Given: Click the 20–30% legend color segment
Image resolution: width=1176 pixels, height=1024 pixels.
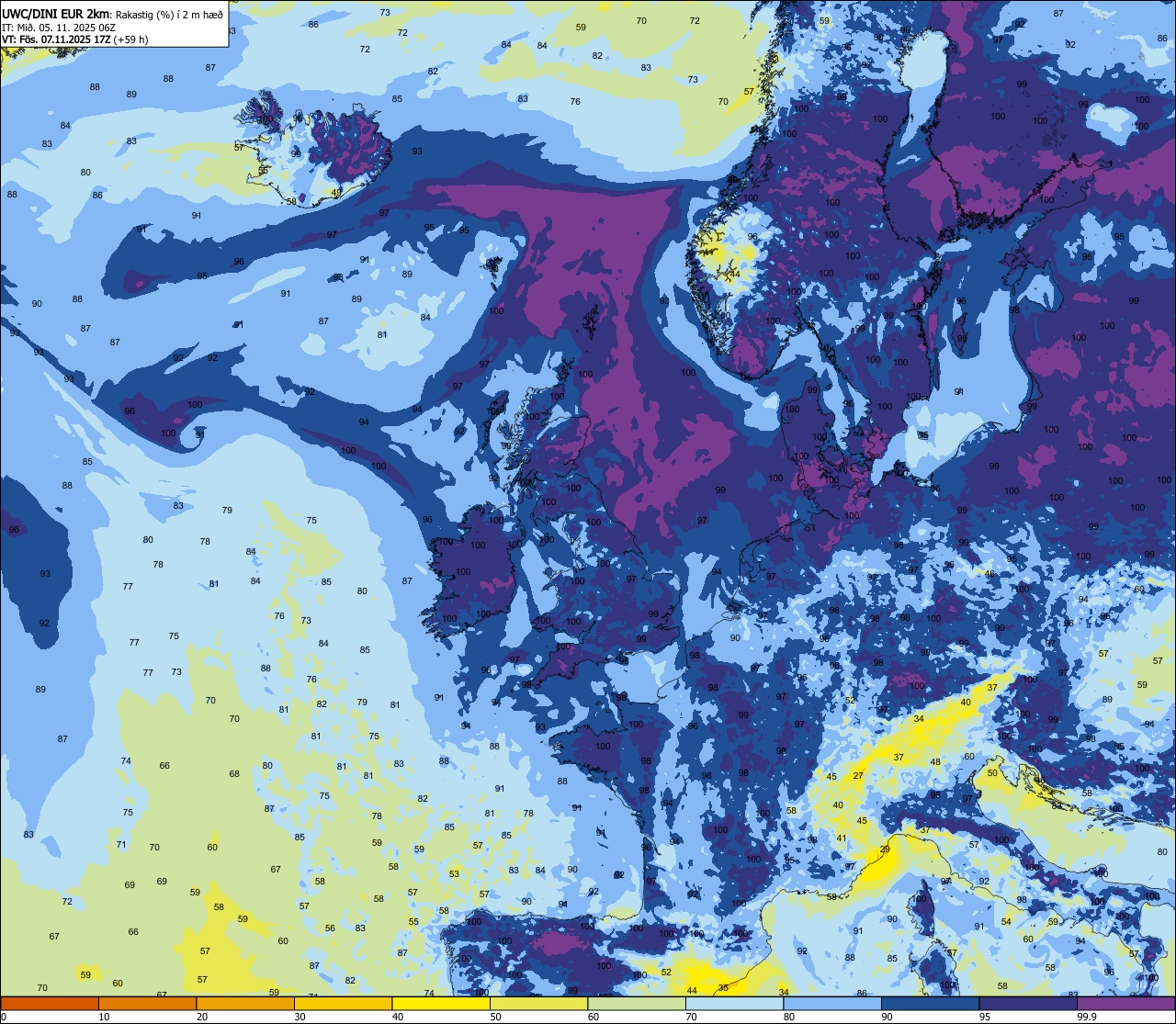Looking at the screenshot, I should pos(245,1003).
